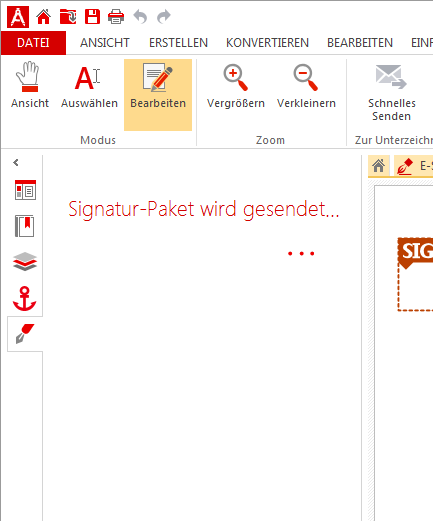433x521 pixels.
Task: Activate the Auswählen text selection mode
Action: tap(89, 85)
